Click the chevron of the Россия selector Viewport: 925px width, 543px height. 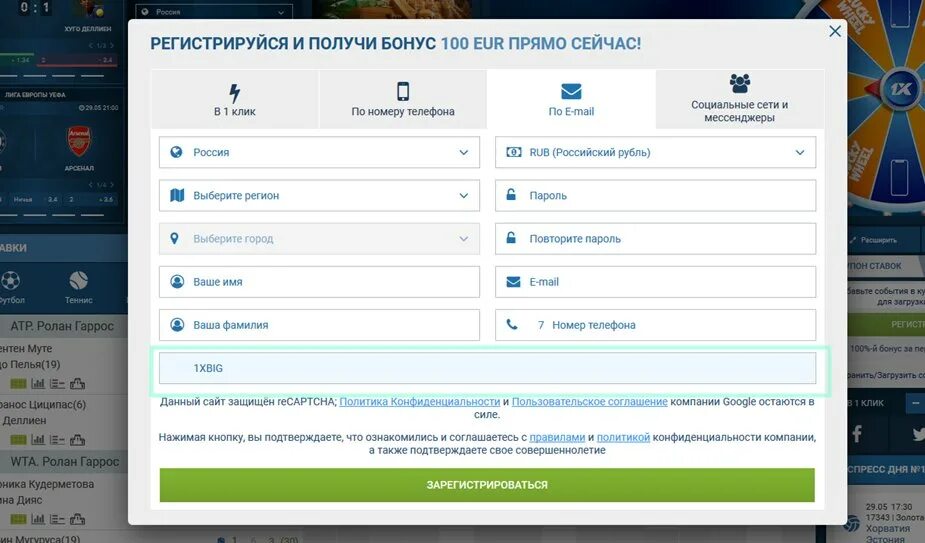[x=464, y=152]
